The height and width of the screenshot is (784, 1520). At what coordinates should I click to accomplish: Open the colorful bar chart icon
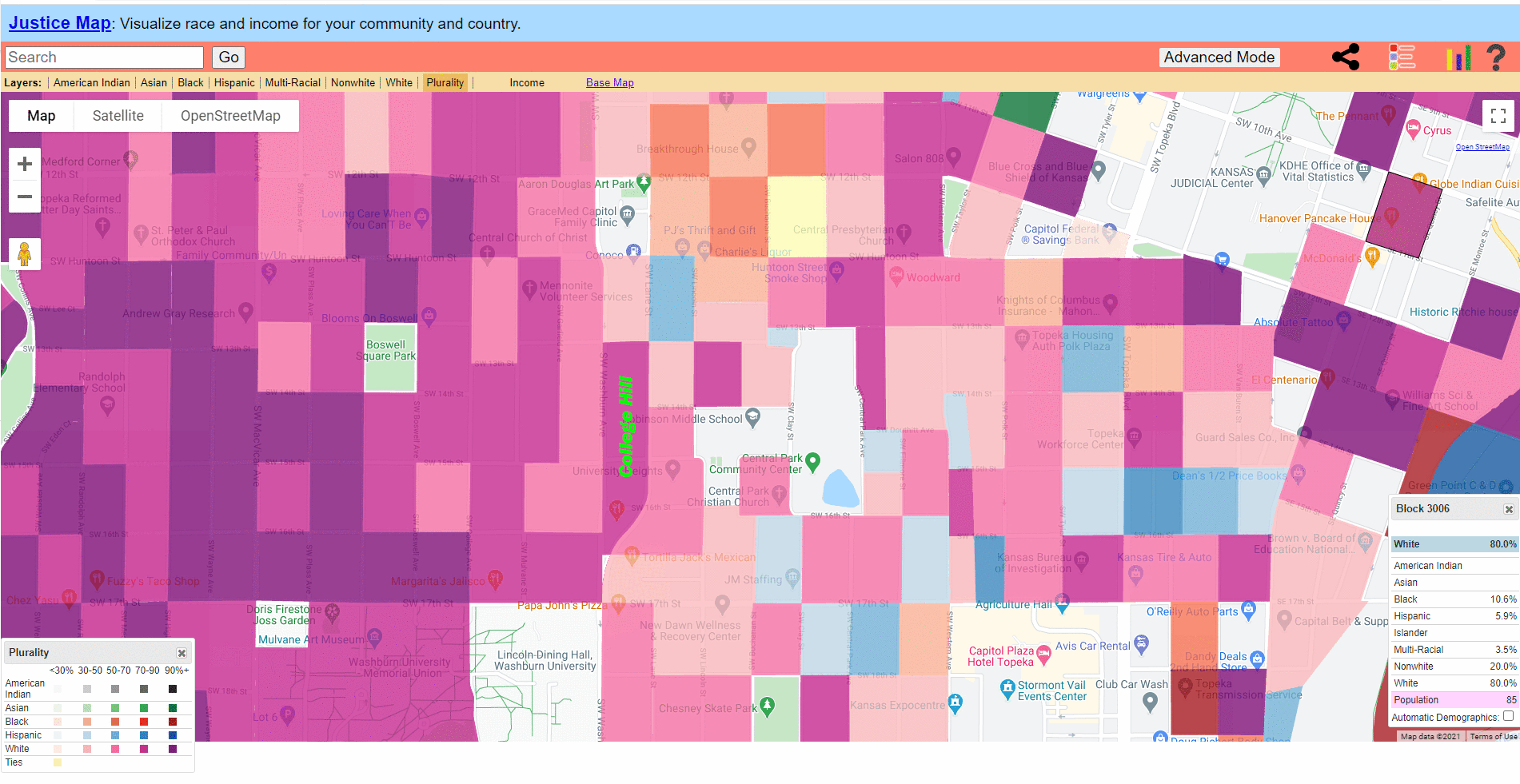[x=1458, y=58]
